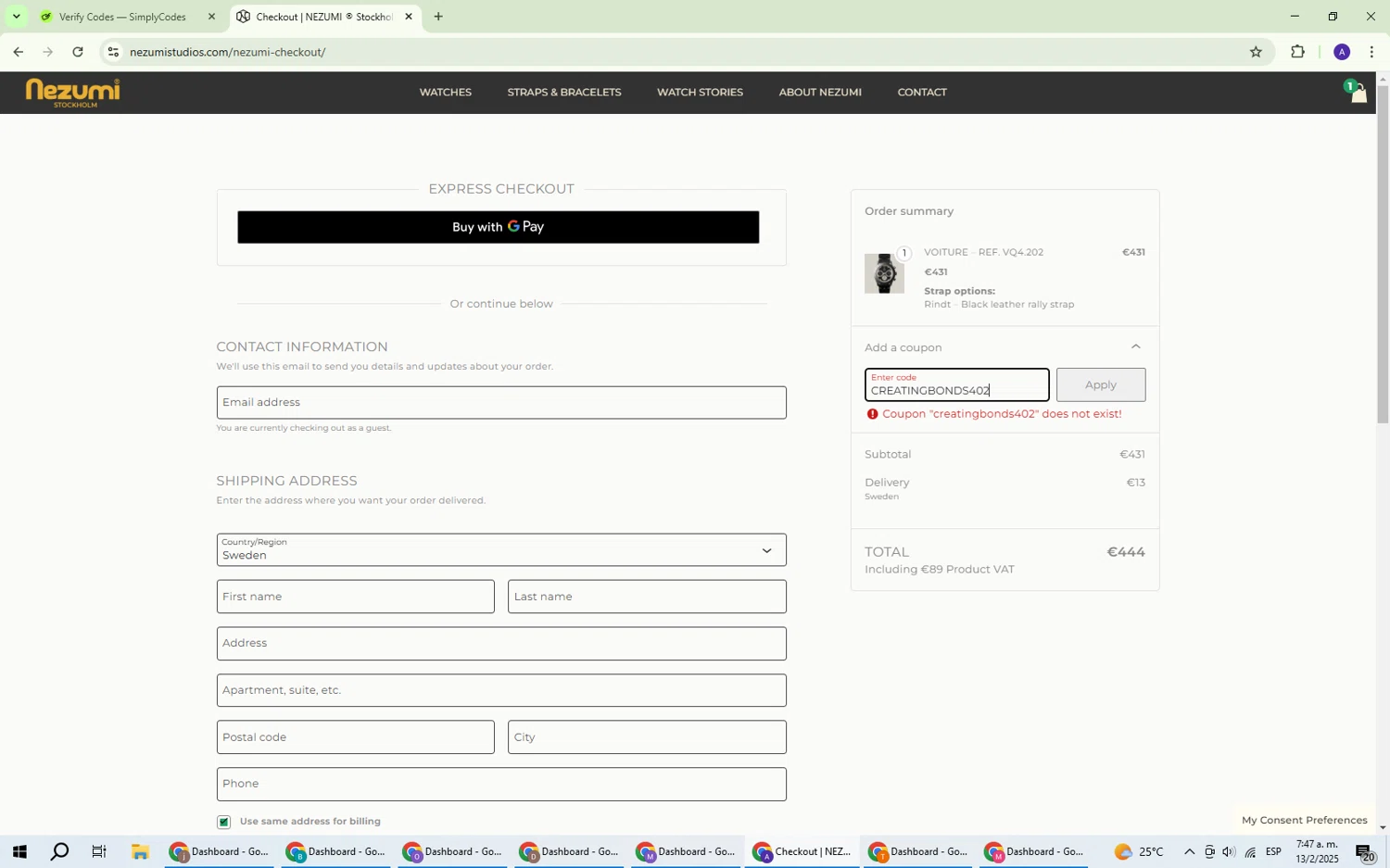Open Straps & Bracelets menu

(564, 93)
